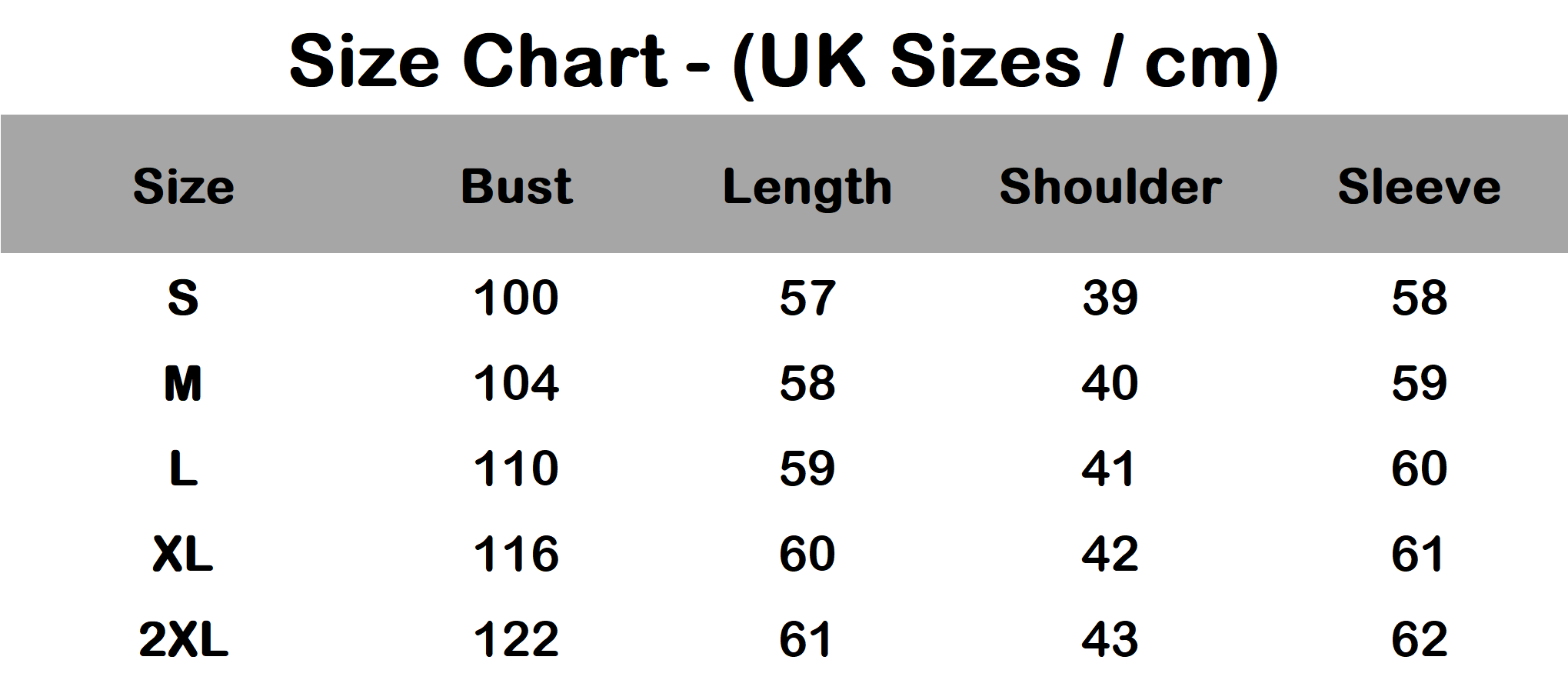Click shoulder value 40 for size M
The height and width of the screenshot is (680, 1568).
[x=1110, y=383]
